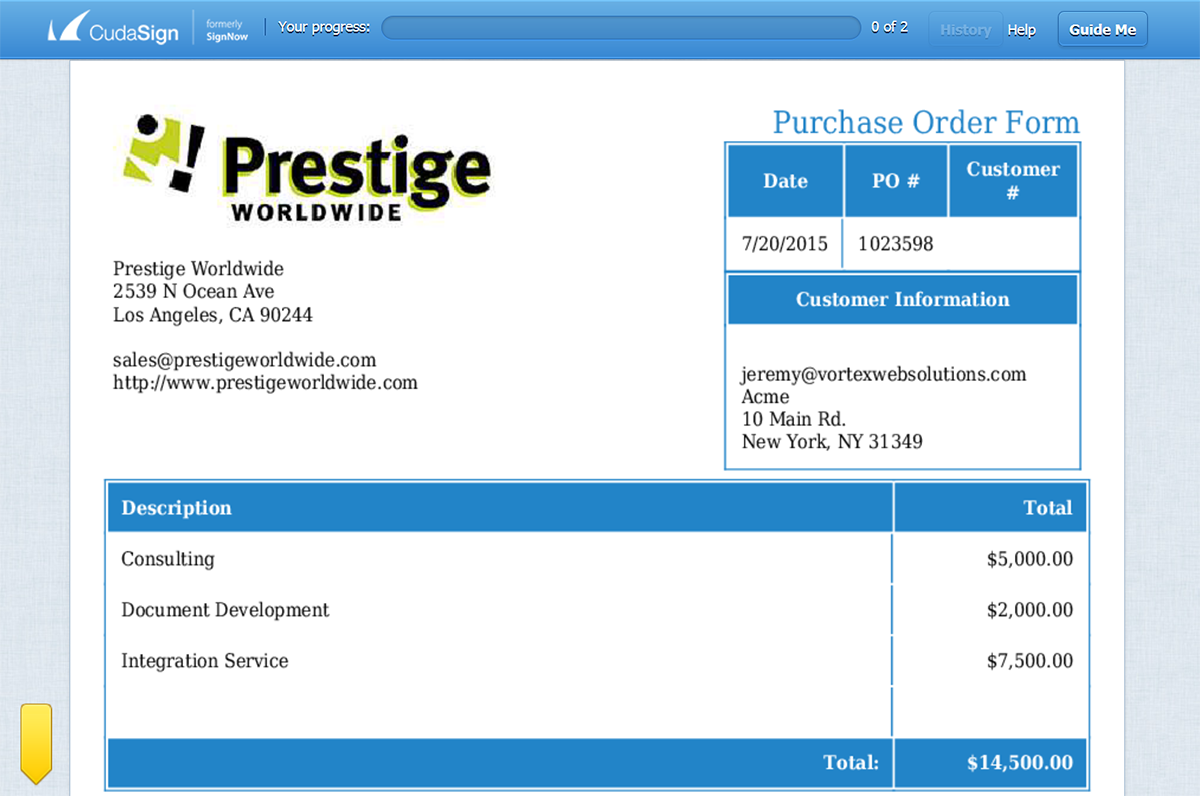Click '2539 N Ocean Ave' address line

pos(194,291)
